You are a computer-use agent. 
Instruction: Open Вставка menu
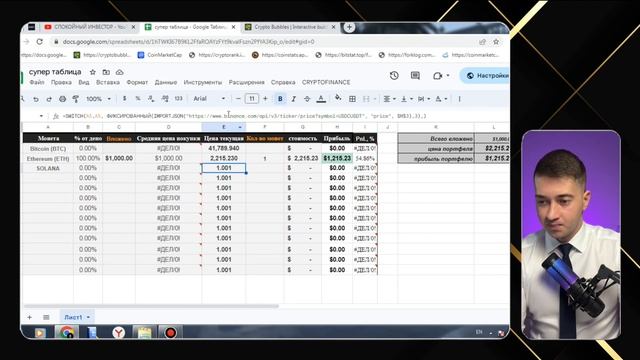tap(108, 82)
